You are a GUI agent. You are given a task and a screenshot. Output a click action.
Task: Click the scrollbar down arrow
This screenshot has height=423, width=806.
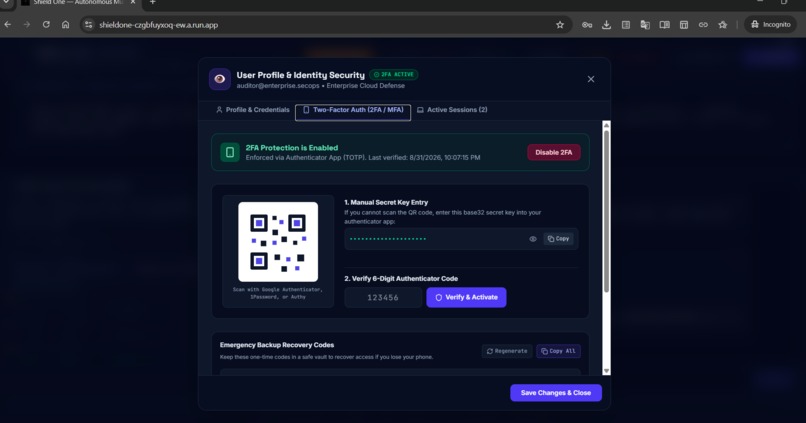click(x=607, y=371)
